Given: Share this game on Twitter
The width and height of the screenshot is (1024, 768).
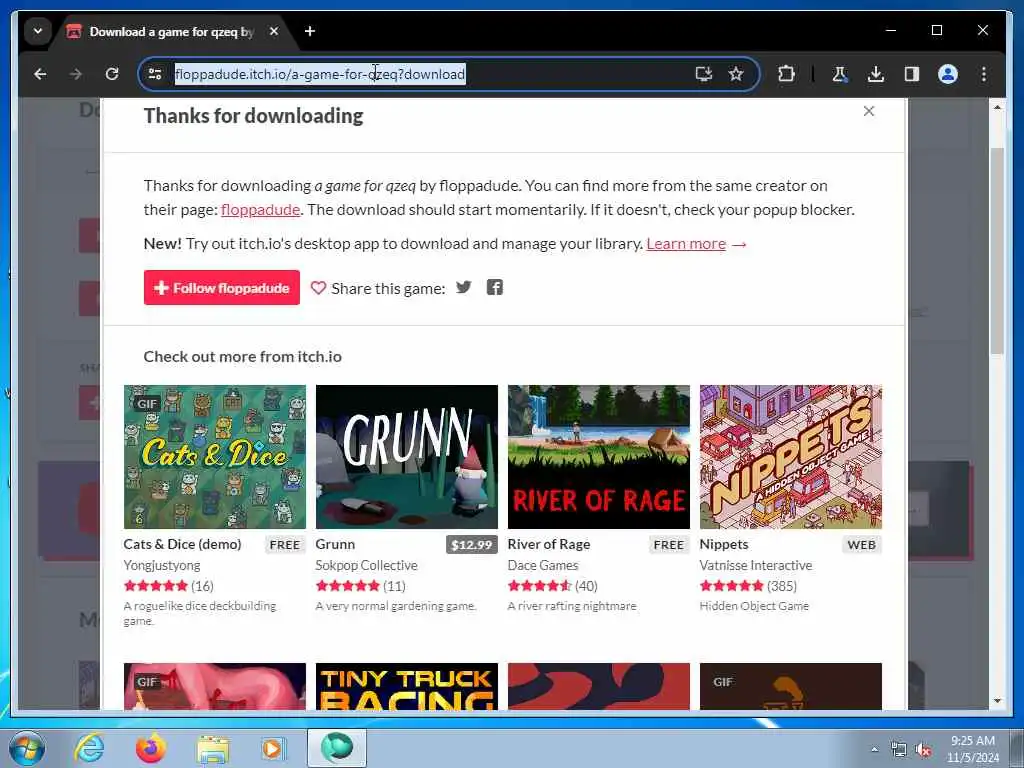Looking at the screenshot, I should (x=464, y=287).
